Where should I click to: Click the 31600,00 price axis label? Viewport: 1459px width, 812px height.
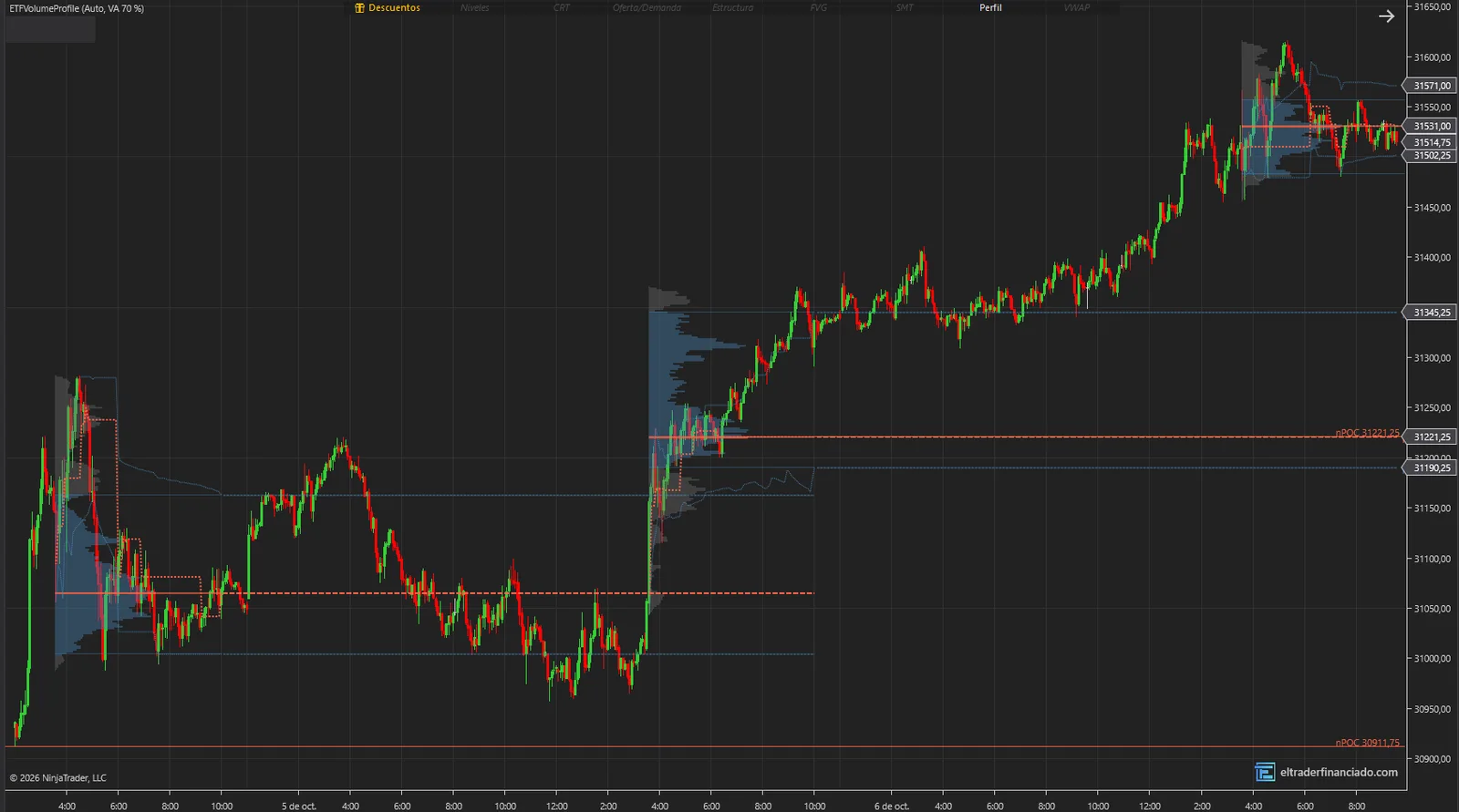(x=1433, y=57)
